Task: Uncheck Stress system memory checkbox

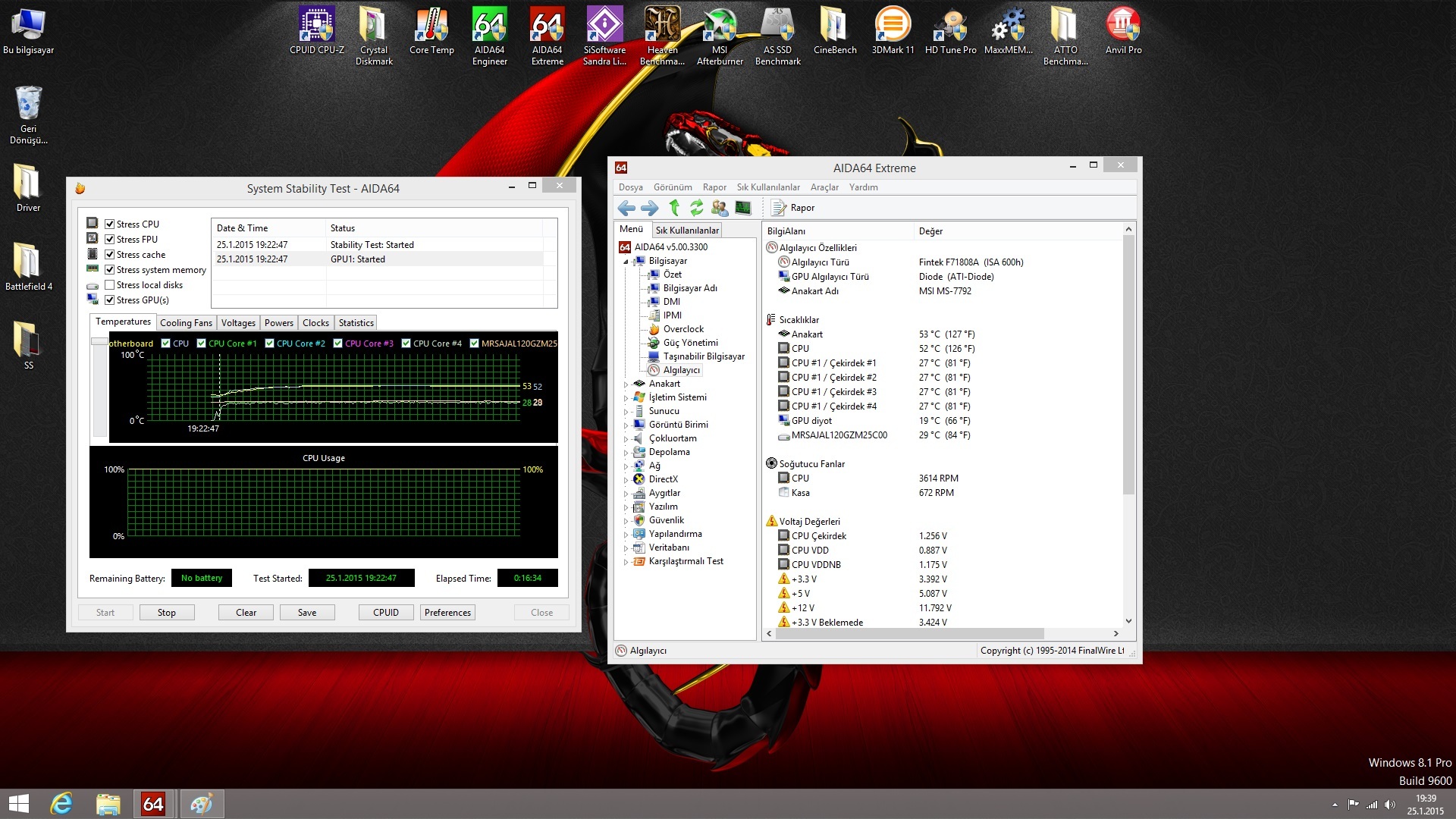Action: (109, 270)
